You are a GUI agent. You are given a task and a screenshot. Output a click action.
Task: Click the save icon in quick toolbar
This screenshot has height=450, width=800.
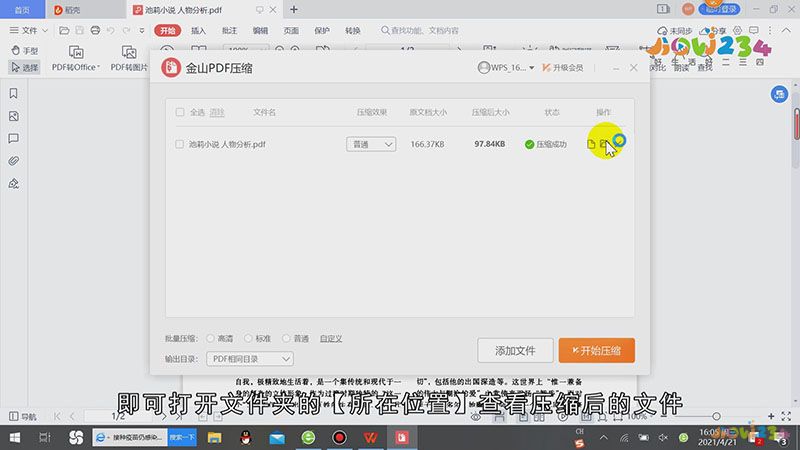[80, 31]
